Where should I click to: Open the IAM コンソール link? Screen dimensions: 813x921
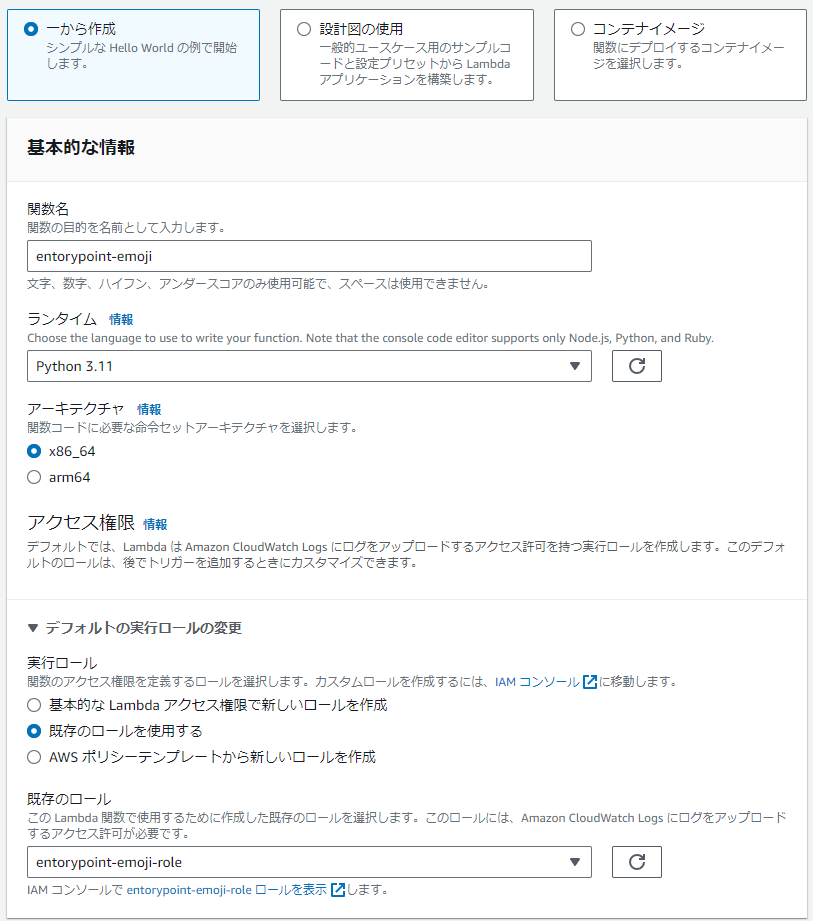pos(537,682)
